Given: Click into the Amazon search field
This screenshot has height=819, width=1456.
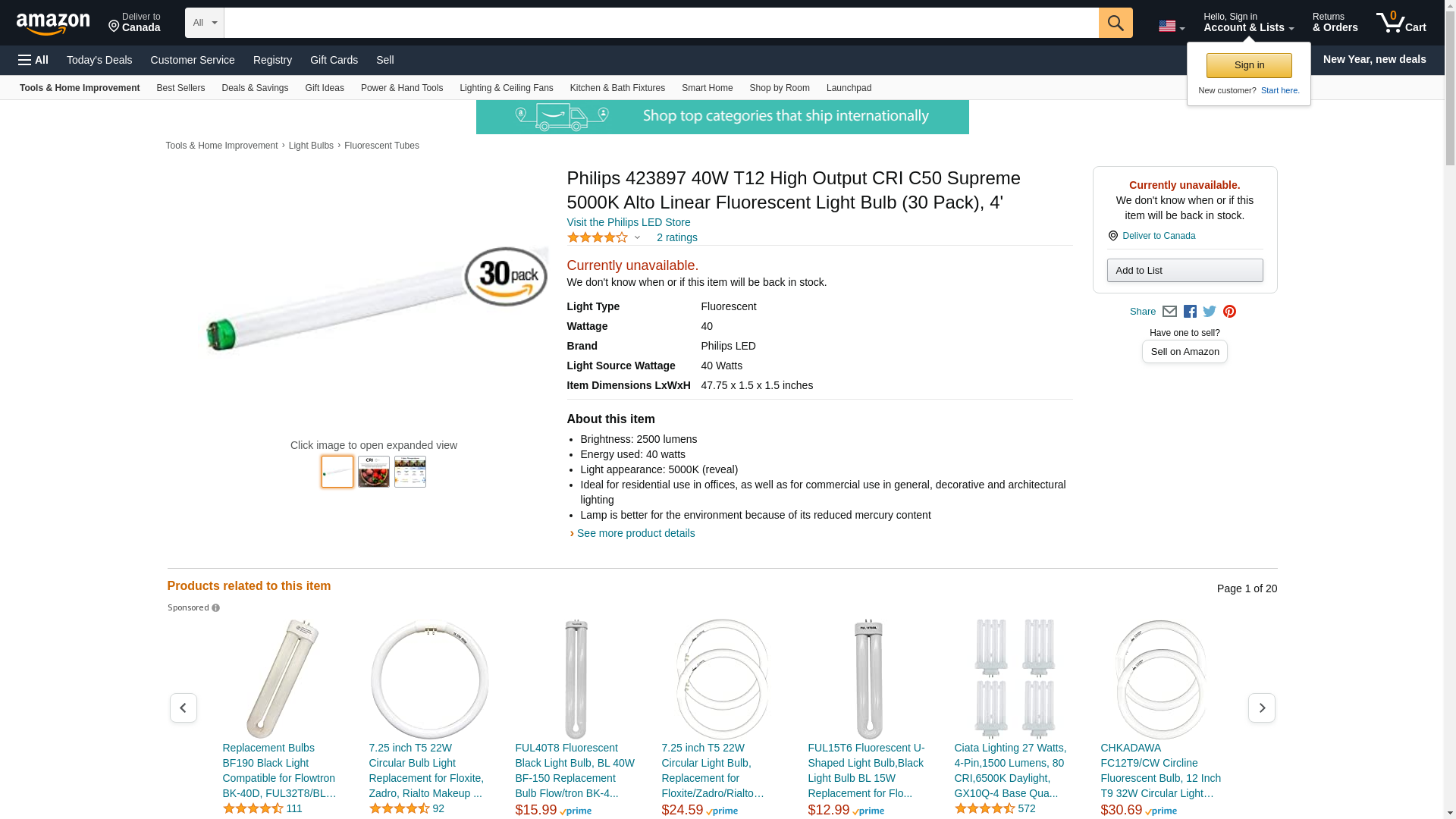Looking at the screenshot, I should point(660,23).
